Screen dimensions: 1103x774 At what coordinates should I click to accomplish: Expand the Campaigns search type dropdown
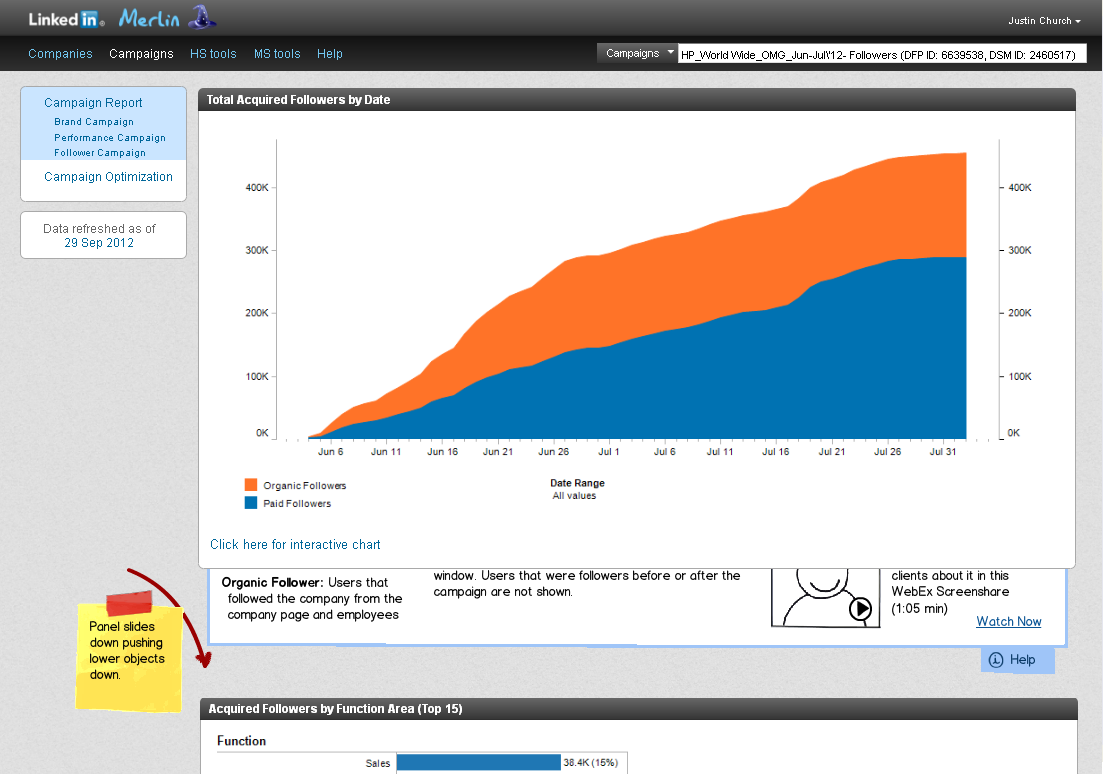click(637, 53)
